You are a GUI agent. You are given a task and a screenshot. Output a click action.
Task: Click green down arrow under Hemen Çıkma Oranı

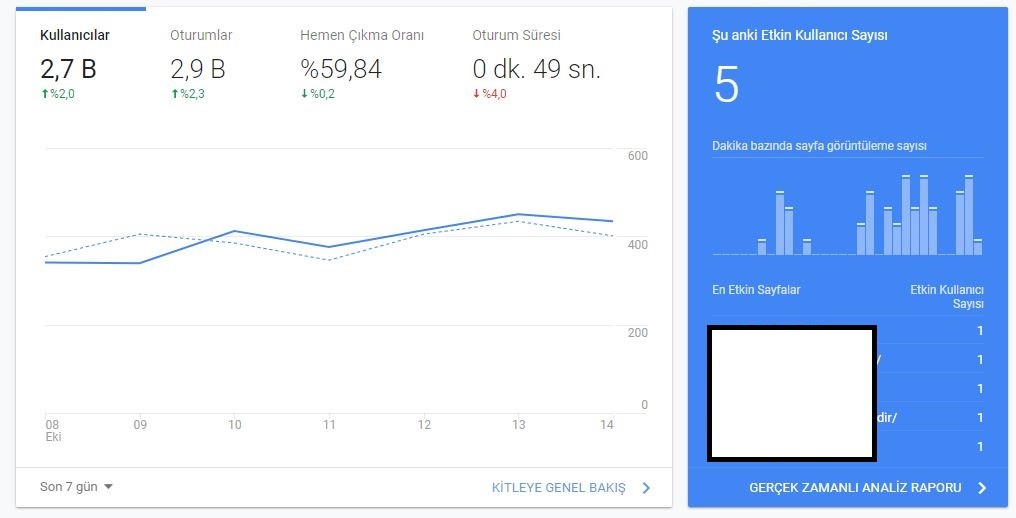tap(304, 94)
